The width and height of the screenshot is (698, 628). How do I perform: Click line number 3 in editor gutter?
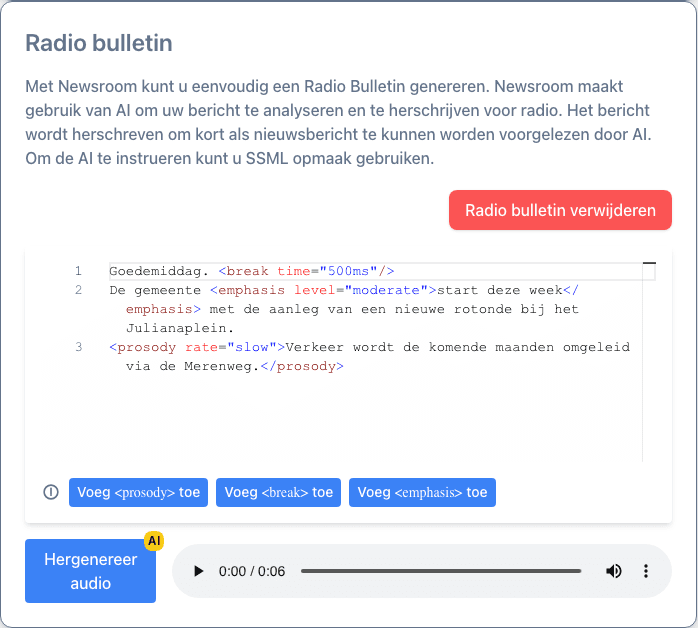pos(79,347)
